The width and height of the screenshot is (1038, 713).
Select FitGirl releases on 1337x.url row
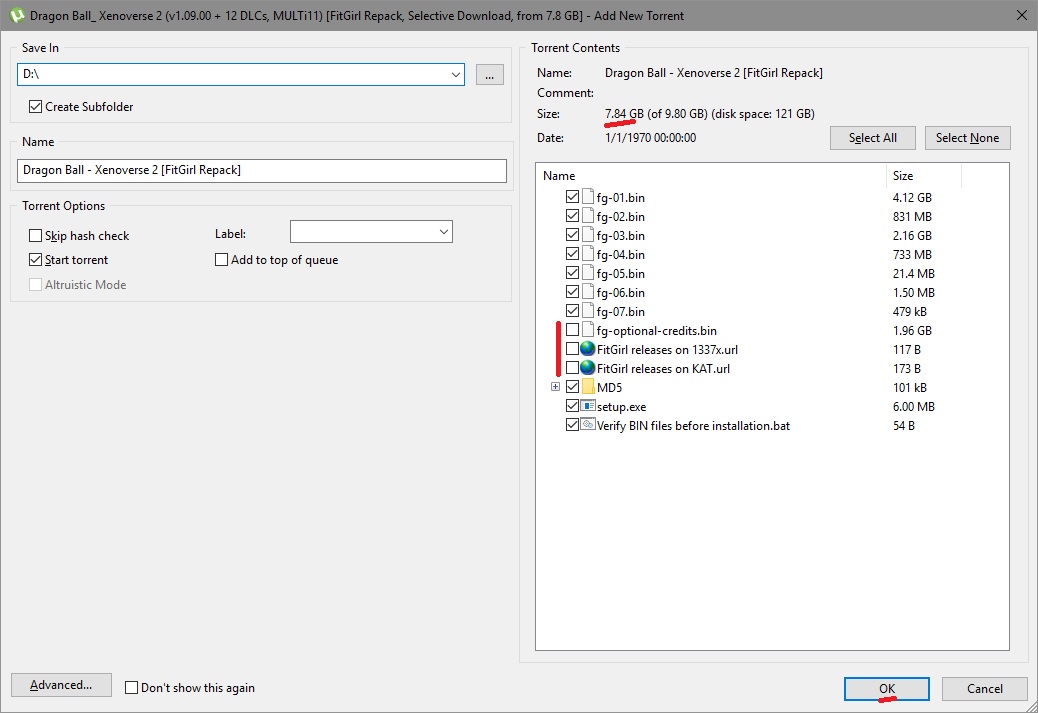667,350
